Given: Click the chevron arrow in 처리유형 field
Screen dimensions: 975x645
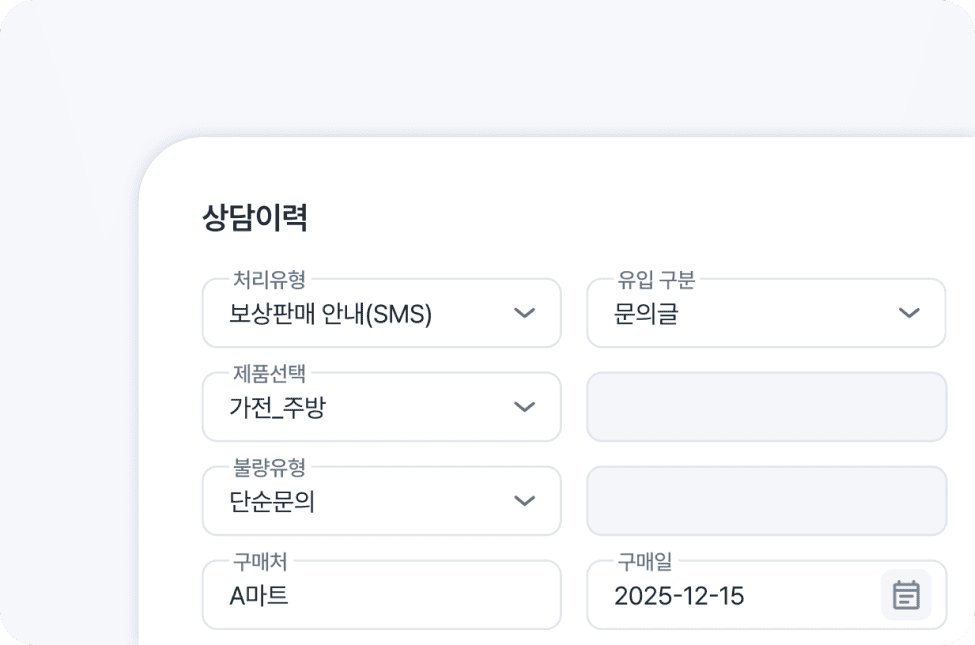Looking at the screenshot, I should click(524, 313).
